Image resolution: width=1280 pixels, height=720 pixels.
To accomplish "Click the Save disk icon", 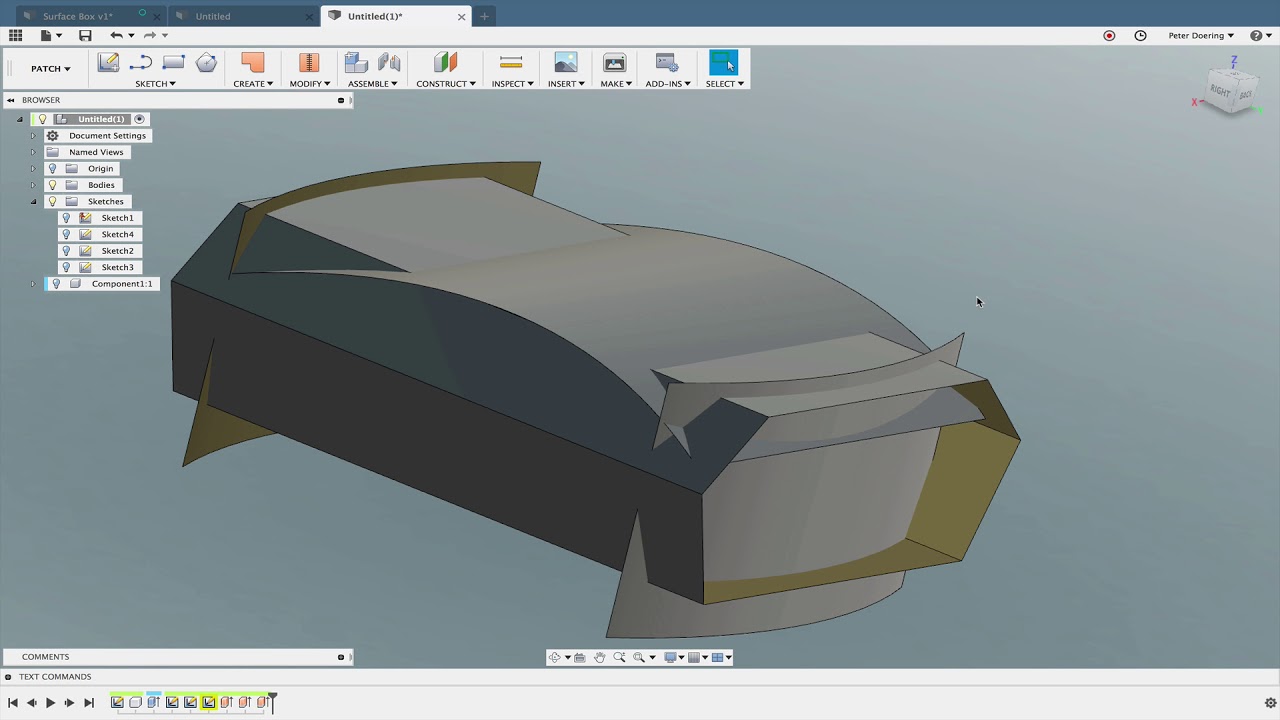I will tap(85, 35).
